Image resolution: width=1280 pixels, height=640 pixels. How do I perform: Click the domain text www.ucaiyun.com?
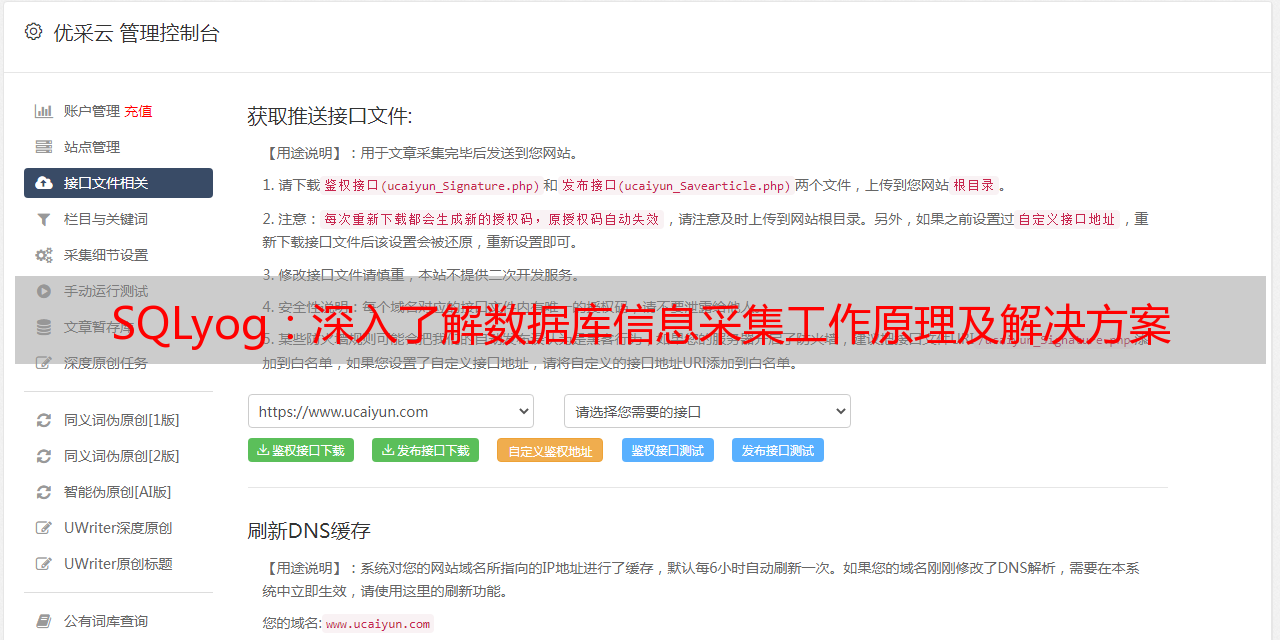click(x=378, y=623)
